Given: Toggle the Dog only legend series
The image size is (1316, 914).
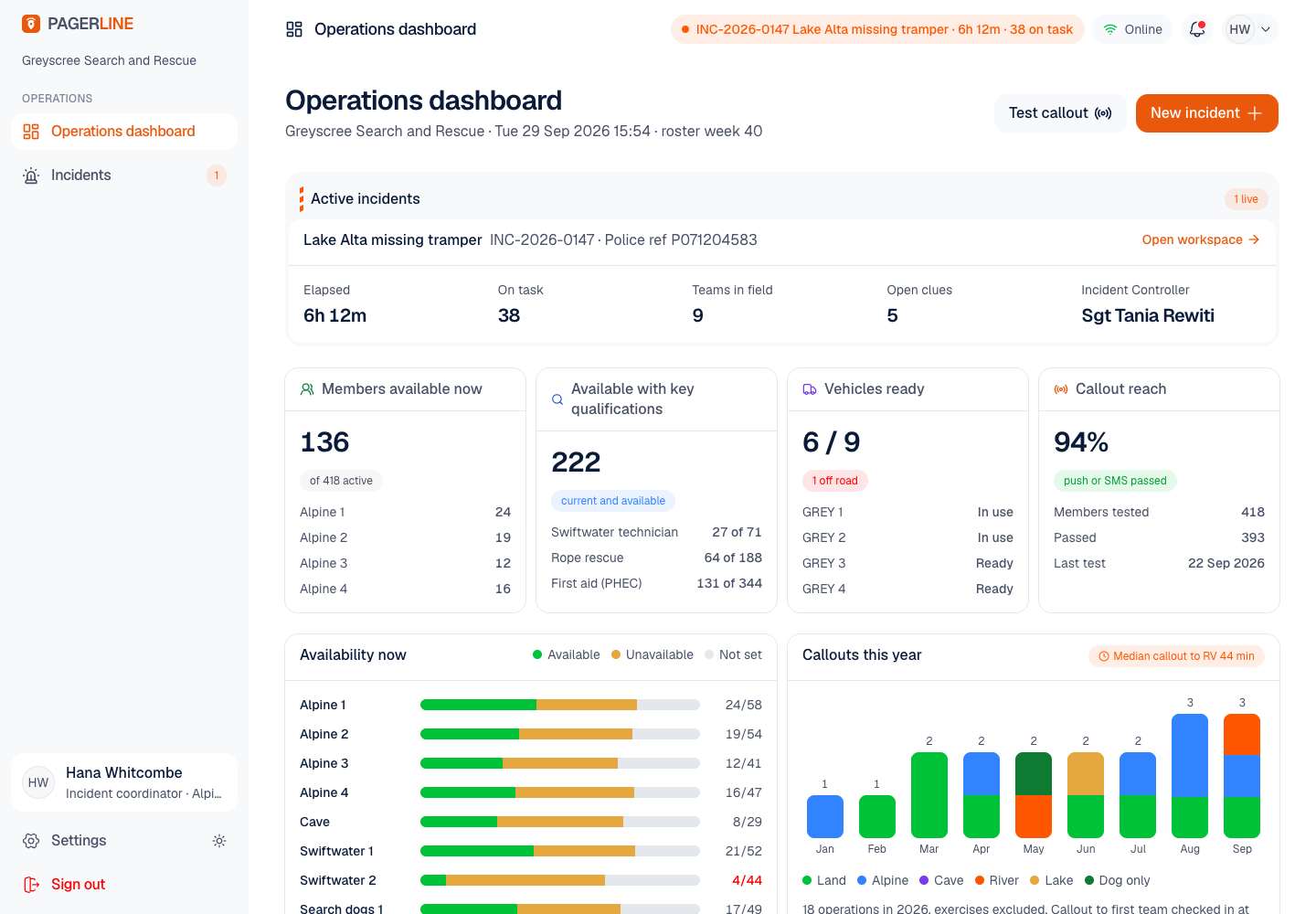Looking at the screenshot, I should point(1117,880).
